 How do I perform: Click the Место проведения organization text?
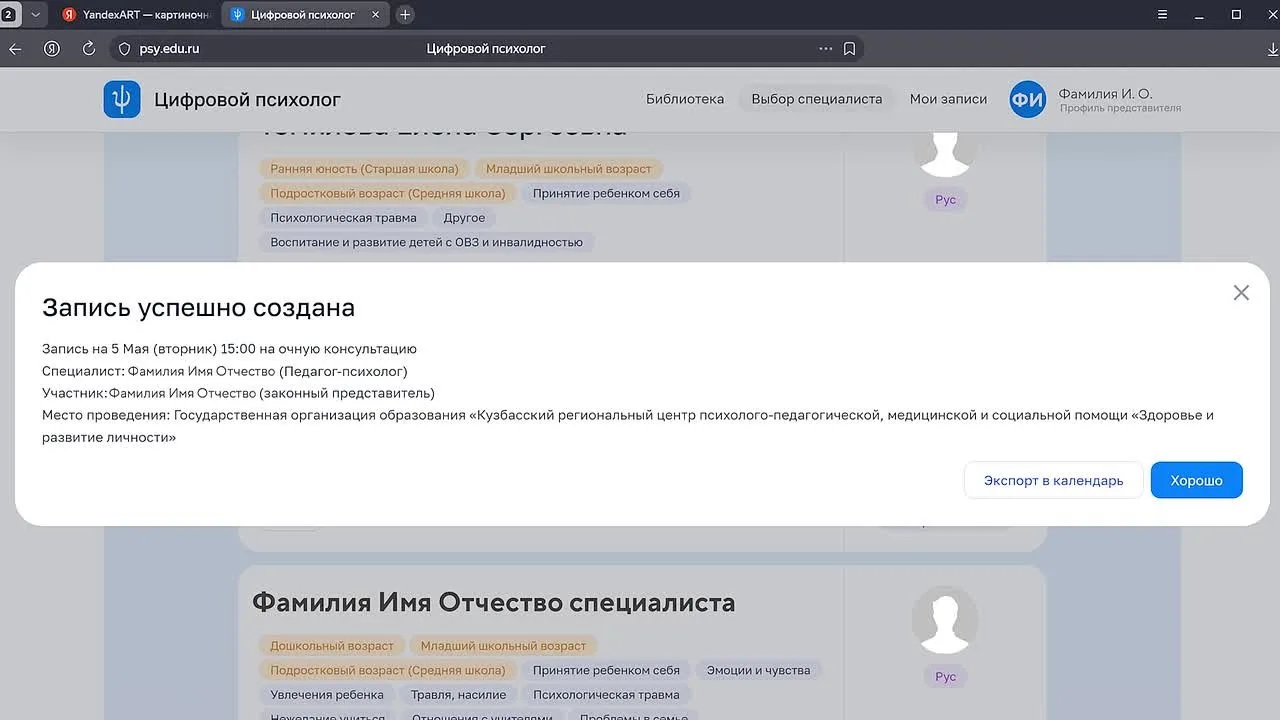point(628,426)
